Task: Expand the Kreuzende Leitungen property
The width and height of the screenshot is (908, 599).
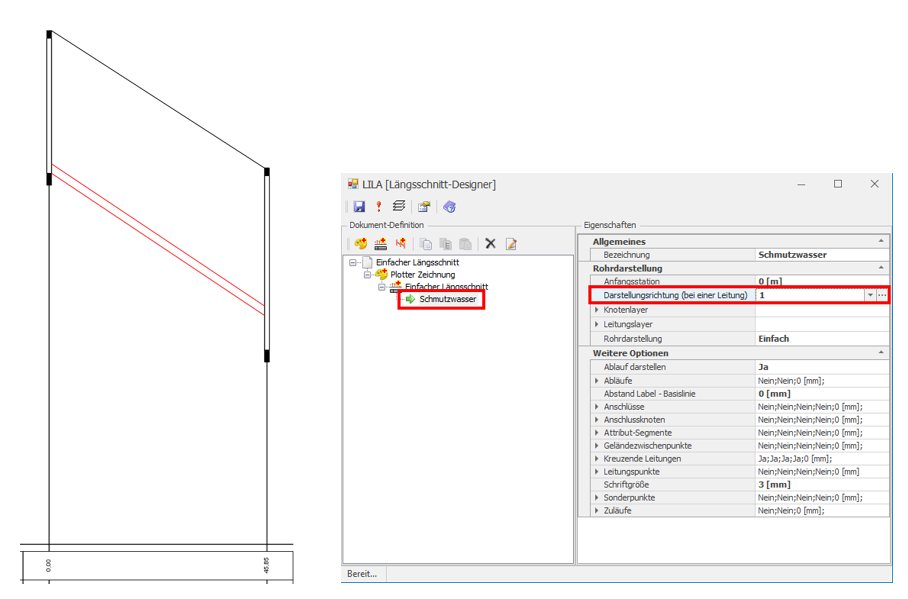Action: point(597,459)
